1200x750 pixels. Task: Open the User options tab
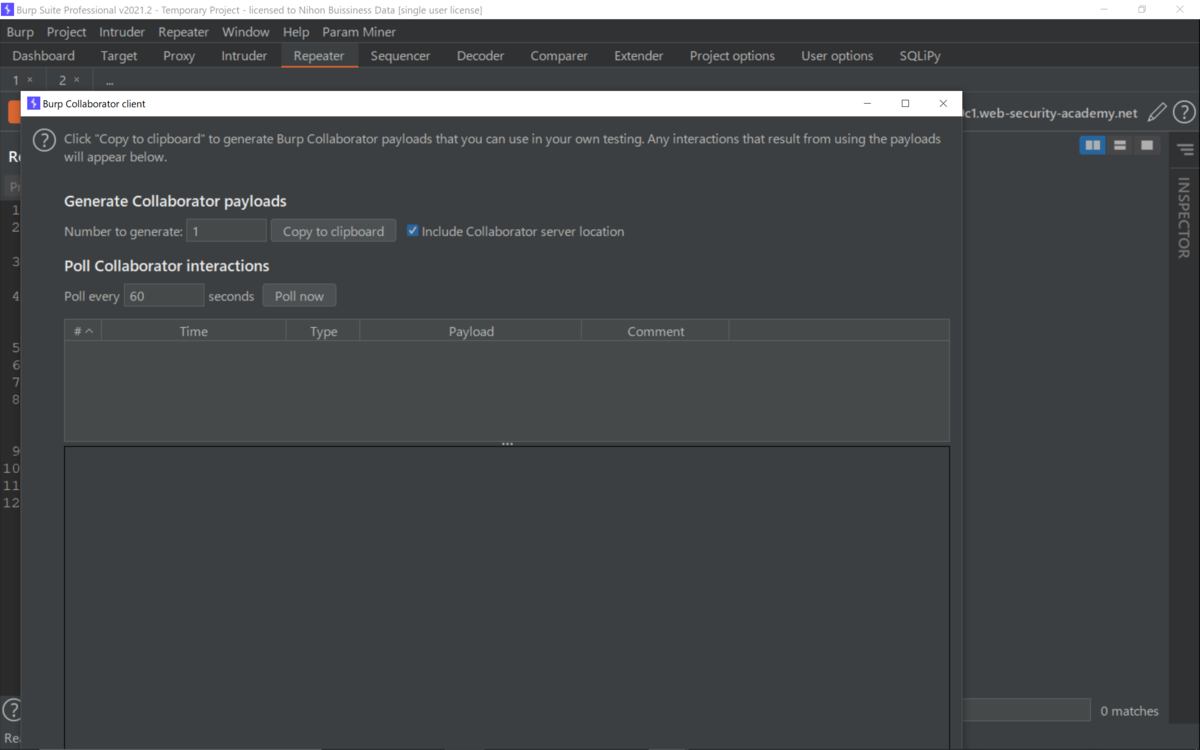[x=837, y=56]
